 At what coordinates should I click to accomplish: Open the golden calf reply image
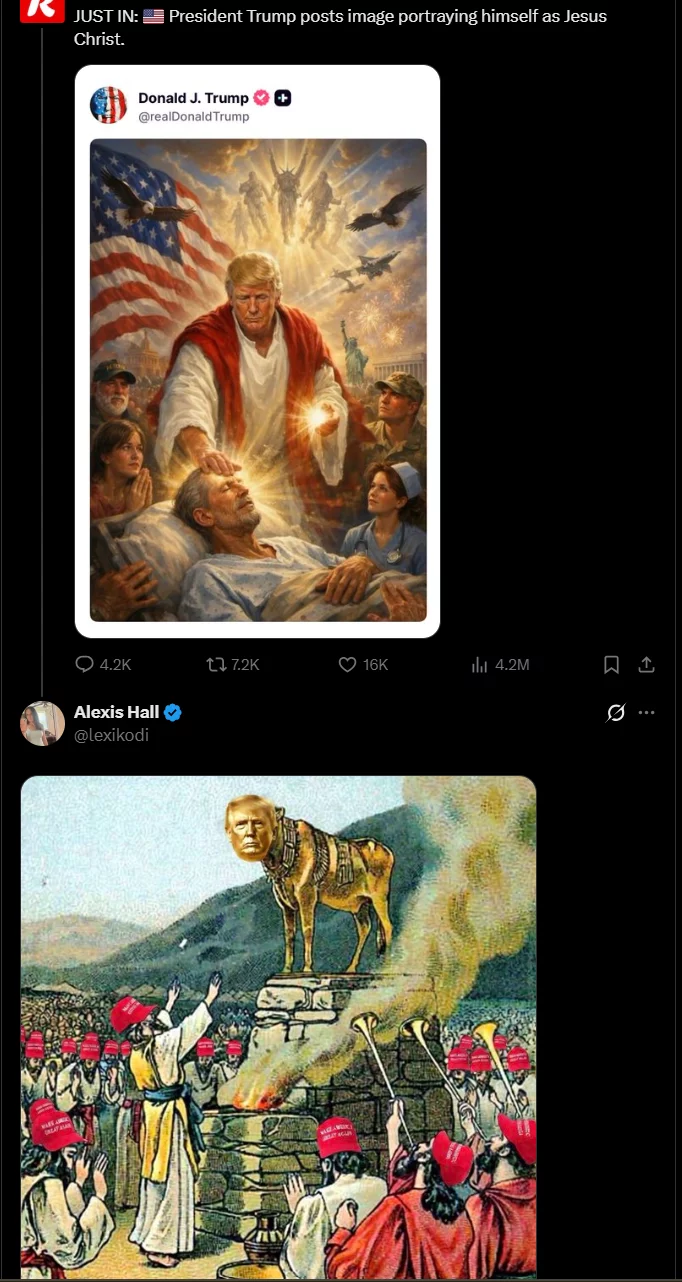point(278,1028)
